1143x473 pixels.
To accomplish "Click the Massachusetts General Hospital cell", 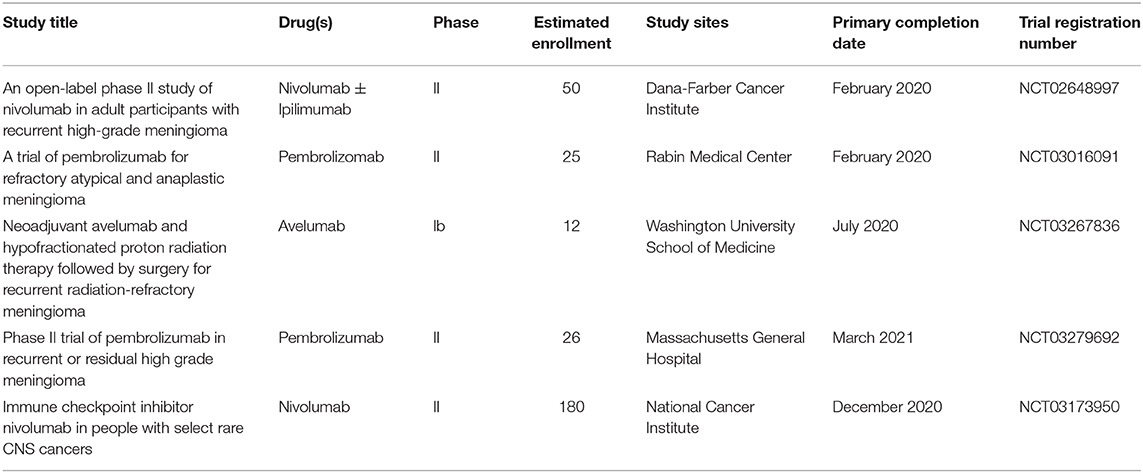I will (725, 348).
